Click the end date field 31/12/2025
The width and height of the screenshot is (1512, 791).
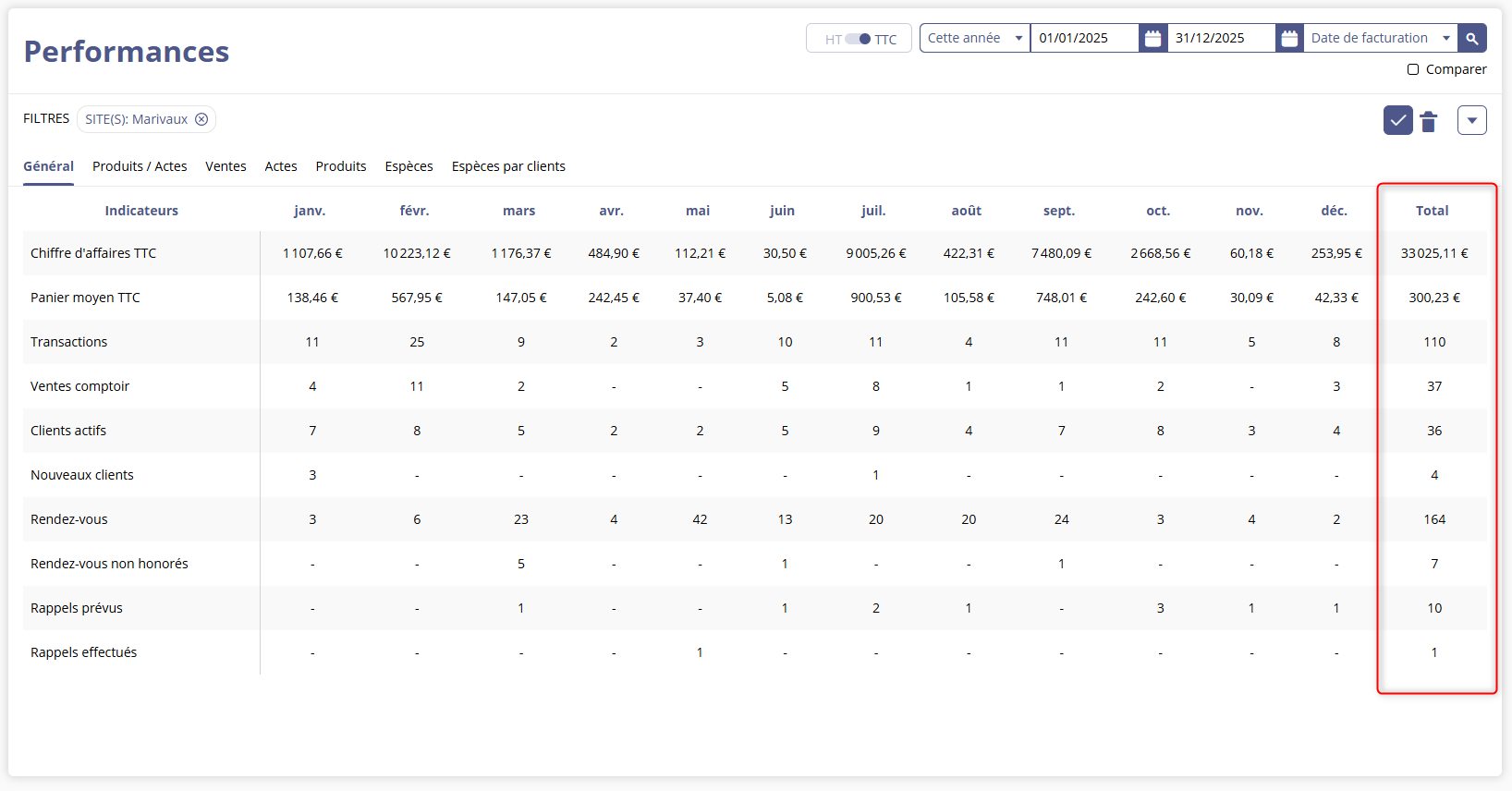pos(1220,38)
